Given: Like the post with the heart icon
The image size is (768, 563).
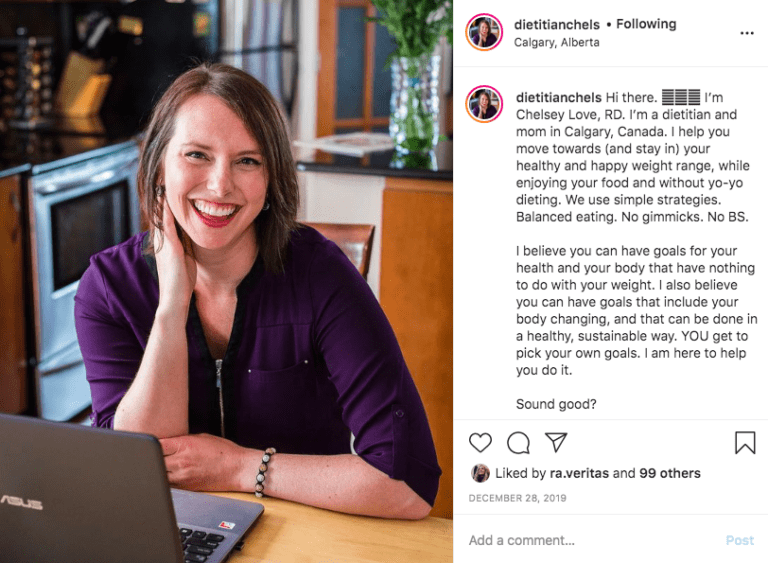Looking at the screenshot, I should (480, 442).
